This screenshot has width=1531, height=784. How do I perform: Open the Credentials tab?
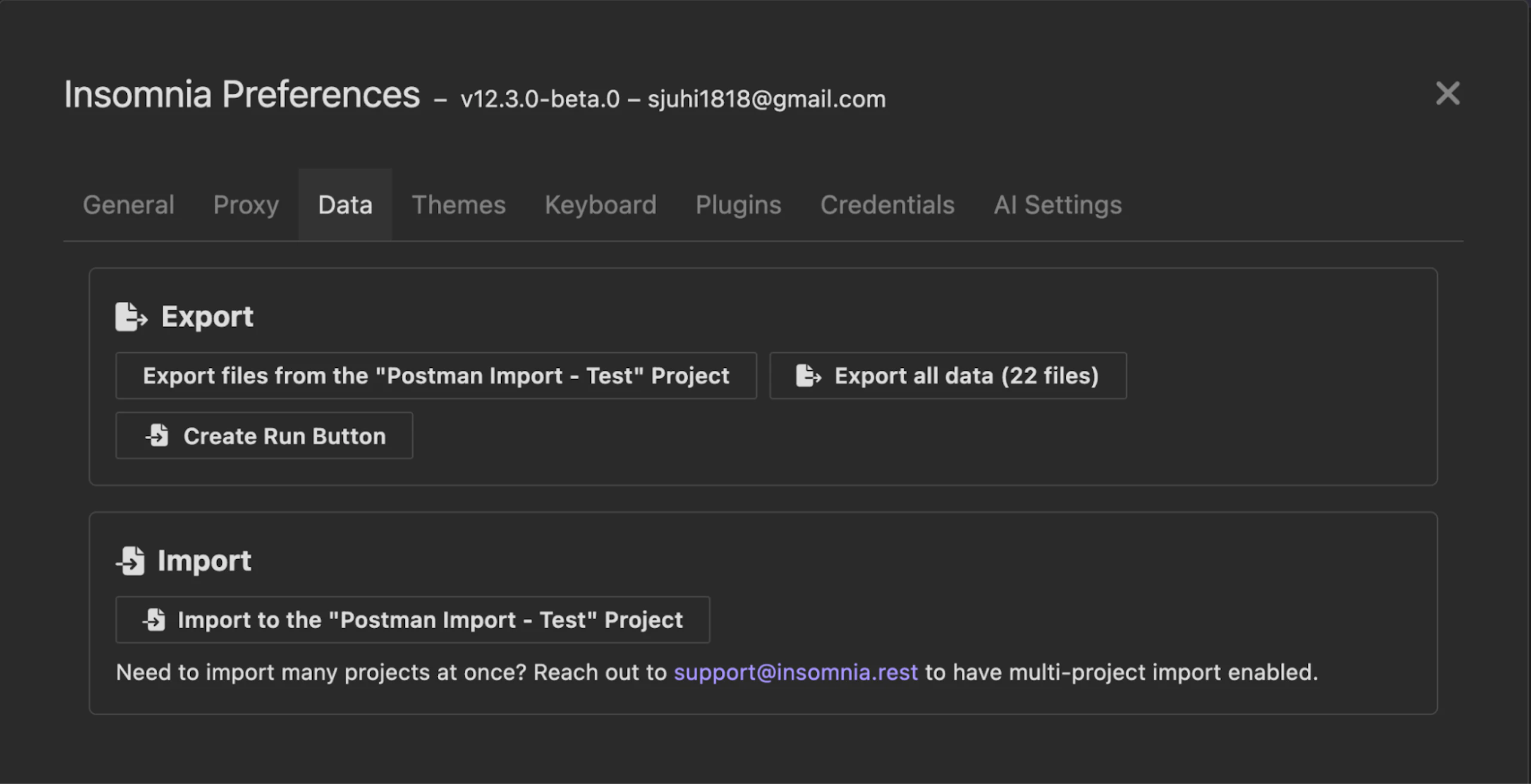(x=887, y=205)
